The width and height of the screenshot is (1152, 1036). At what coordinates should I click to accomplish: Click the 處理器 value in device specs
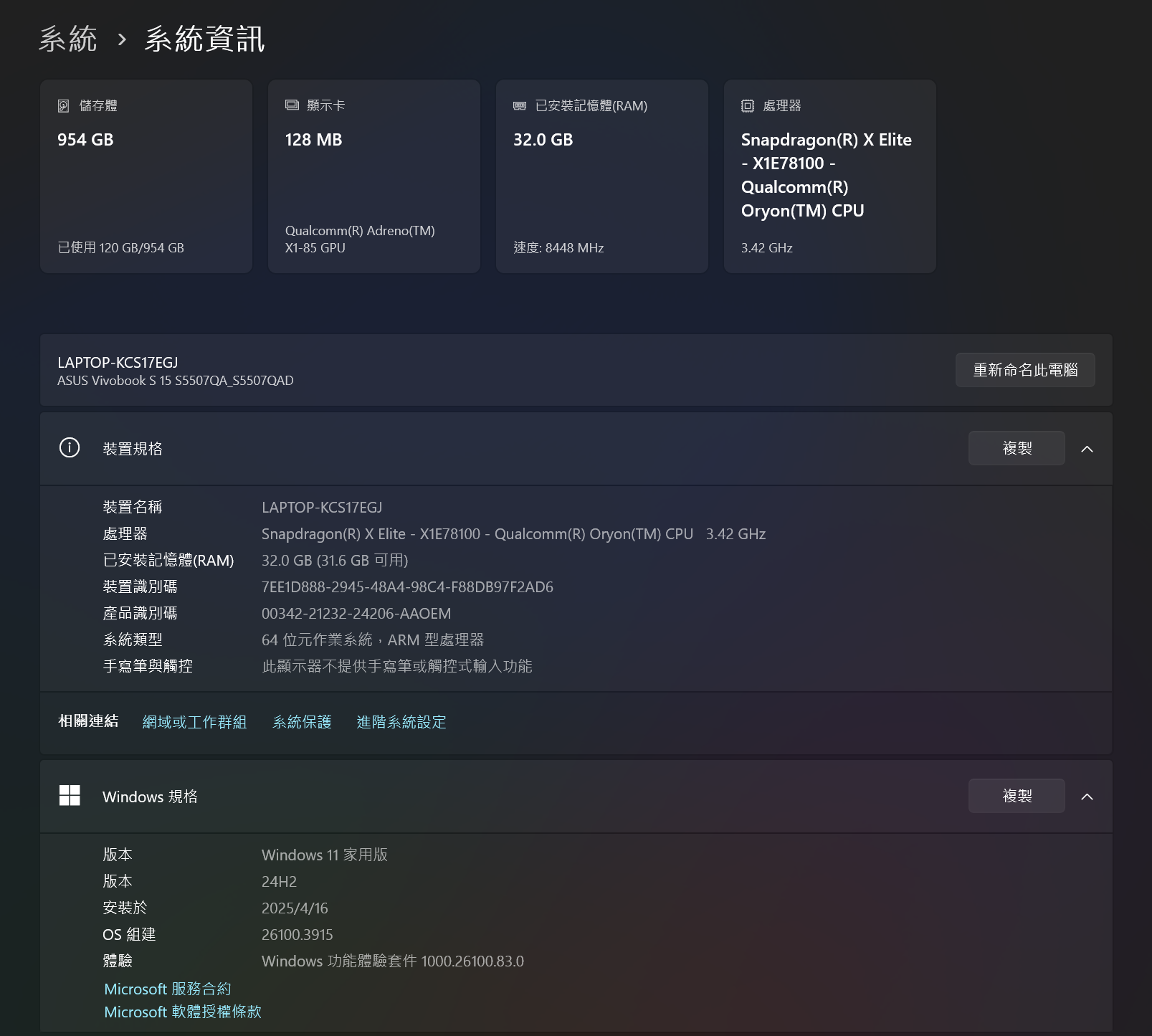pos(513,534)
